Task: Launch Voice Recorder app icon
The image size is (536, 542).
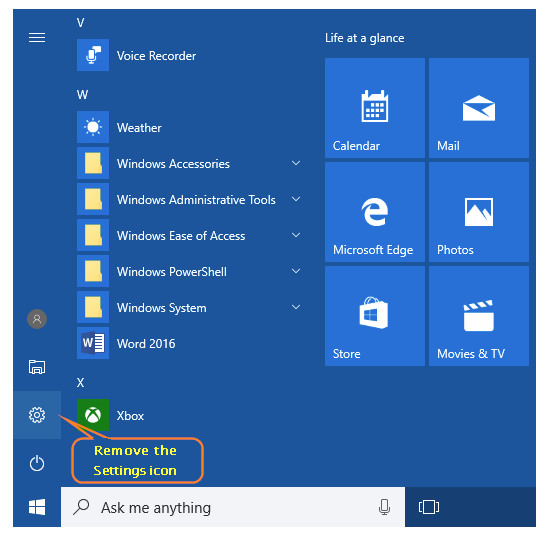Action: (93, 55)
